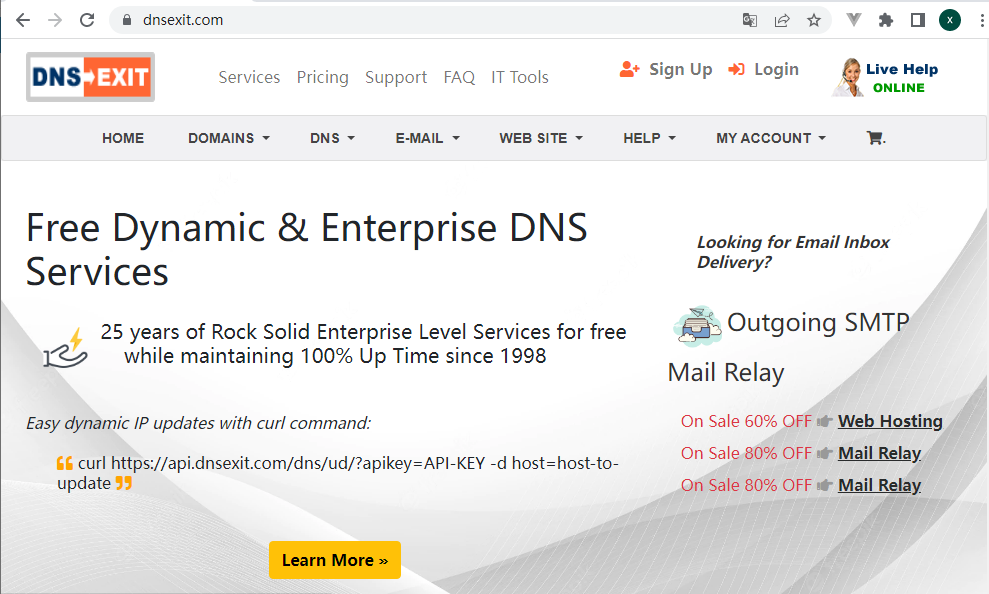This screenshot has height=594, width=989.
Task: Click the Live Help agent picture
Action: pos(848,77)
